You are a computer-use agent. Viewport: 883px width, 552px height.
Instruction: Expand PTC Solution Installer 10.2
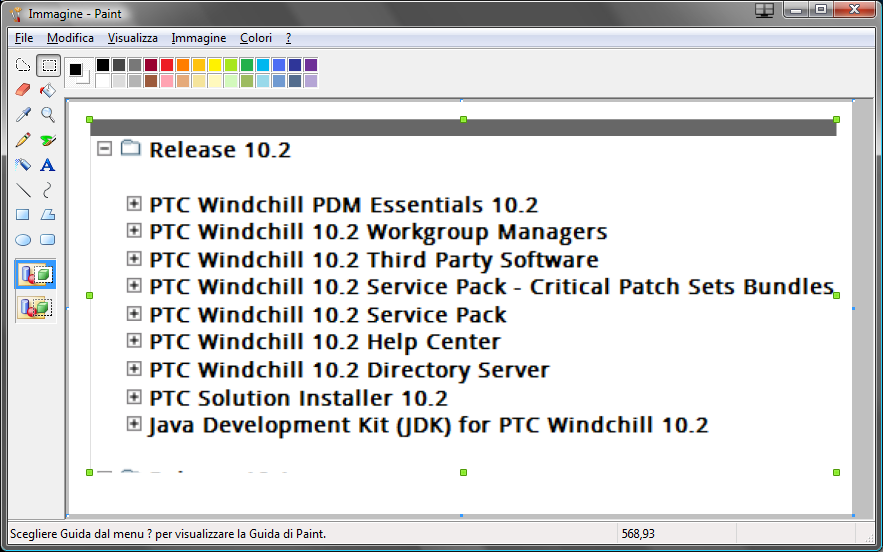133,396
